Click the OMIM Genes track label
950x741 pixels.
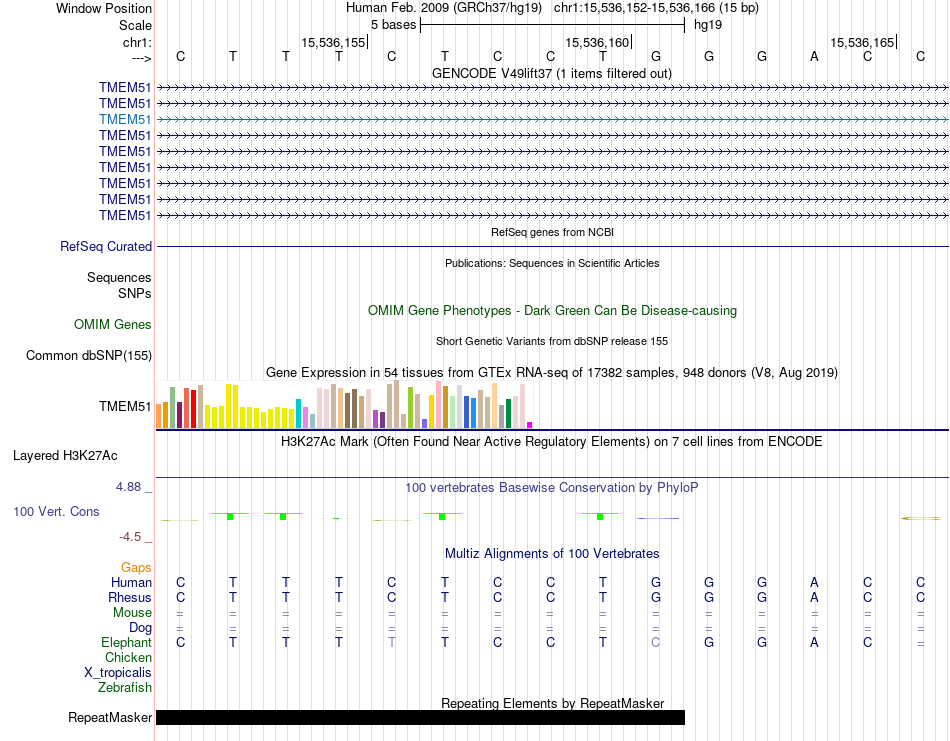coord(113,324)
